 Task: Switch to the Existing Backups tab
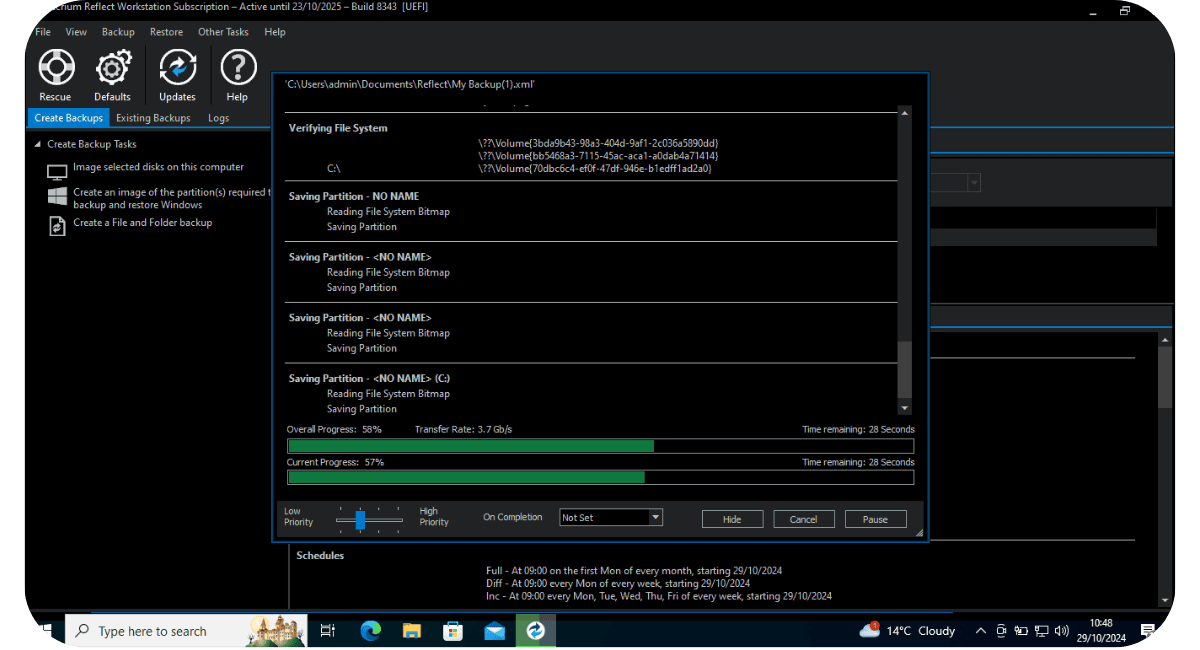click(x=153, y=118)
